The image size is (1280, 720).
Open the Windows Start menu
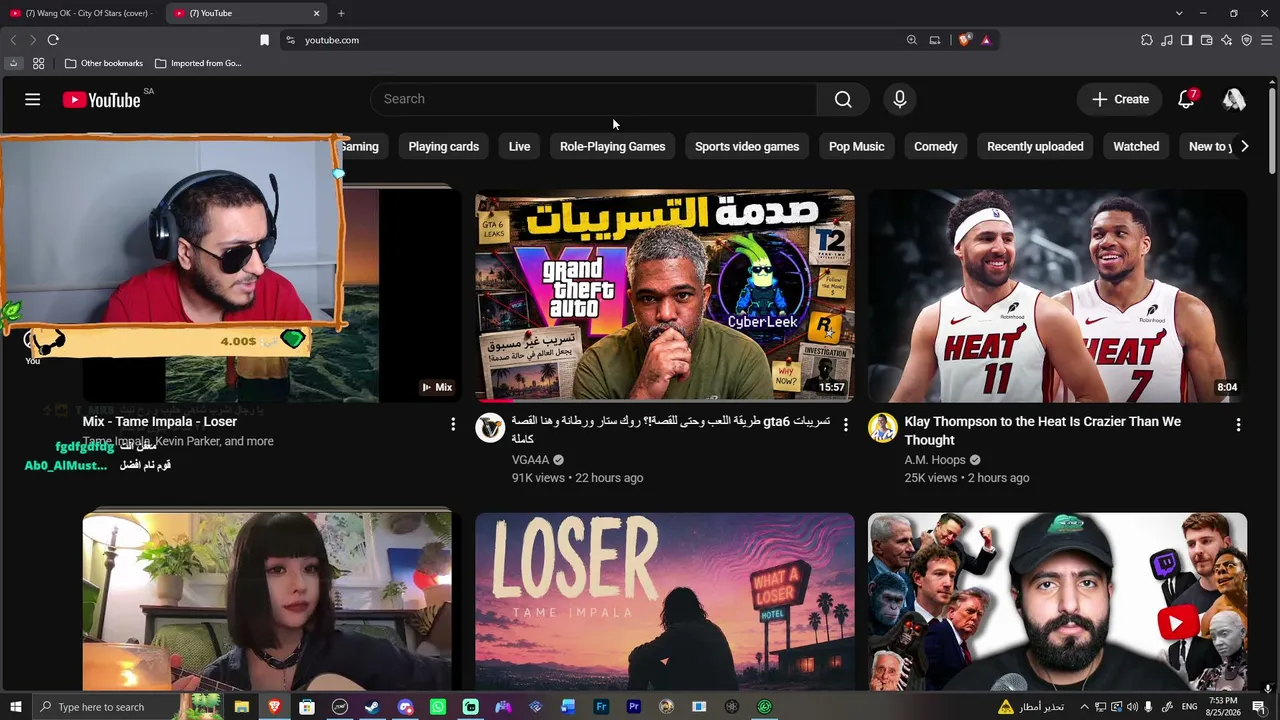click(16, 707)
